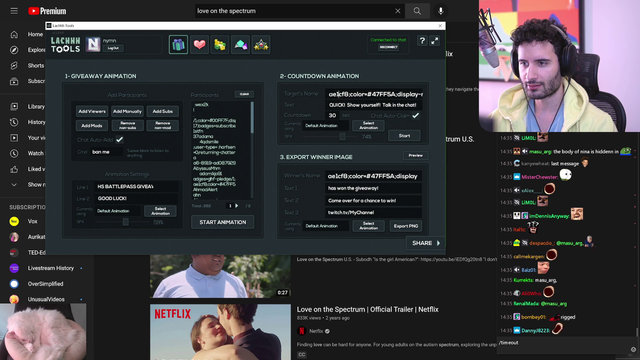Screen dimensions: 640x360
Task: Click Export PNG button
Action: click(x=405, y=226)
